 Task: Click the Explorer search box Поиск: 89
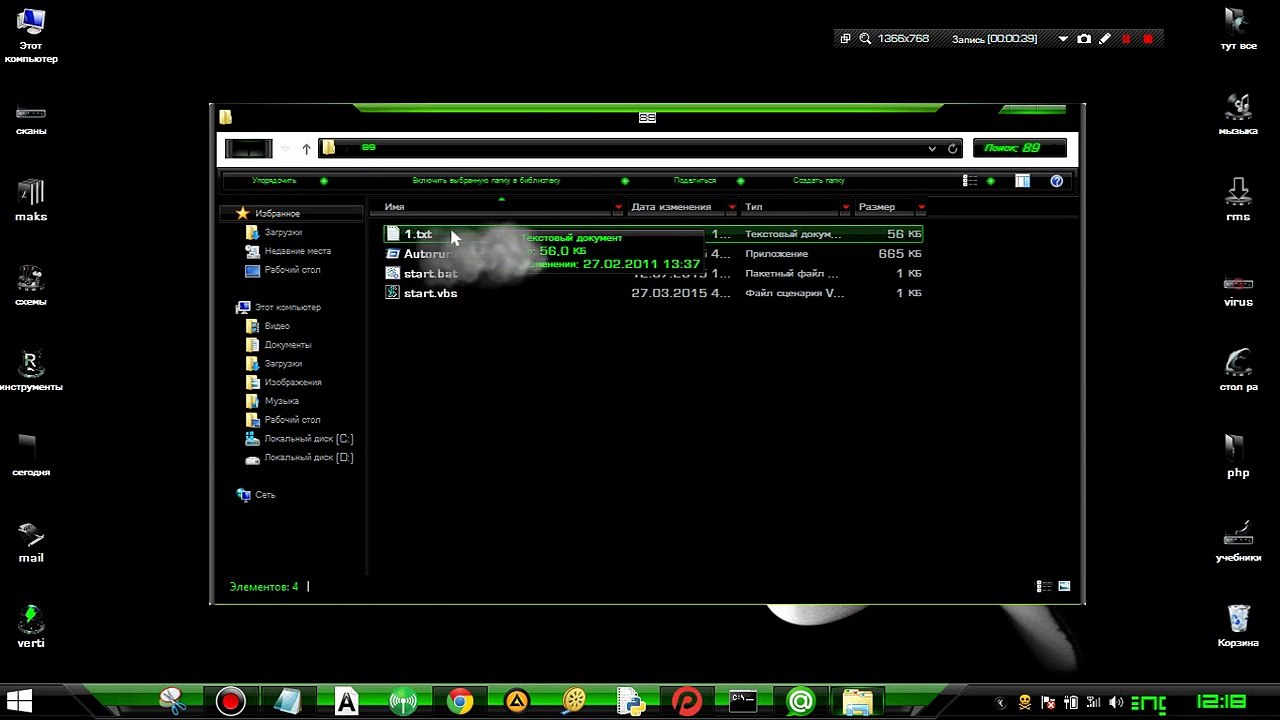(x=1019, y=148)
